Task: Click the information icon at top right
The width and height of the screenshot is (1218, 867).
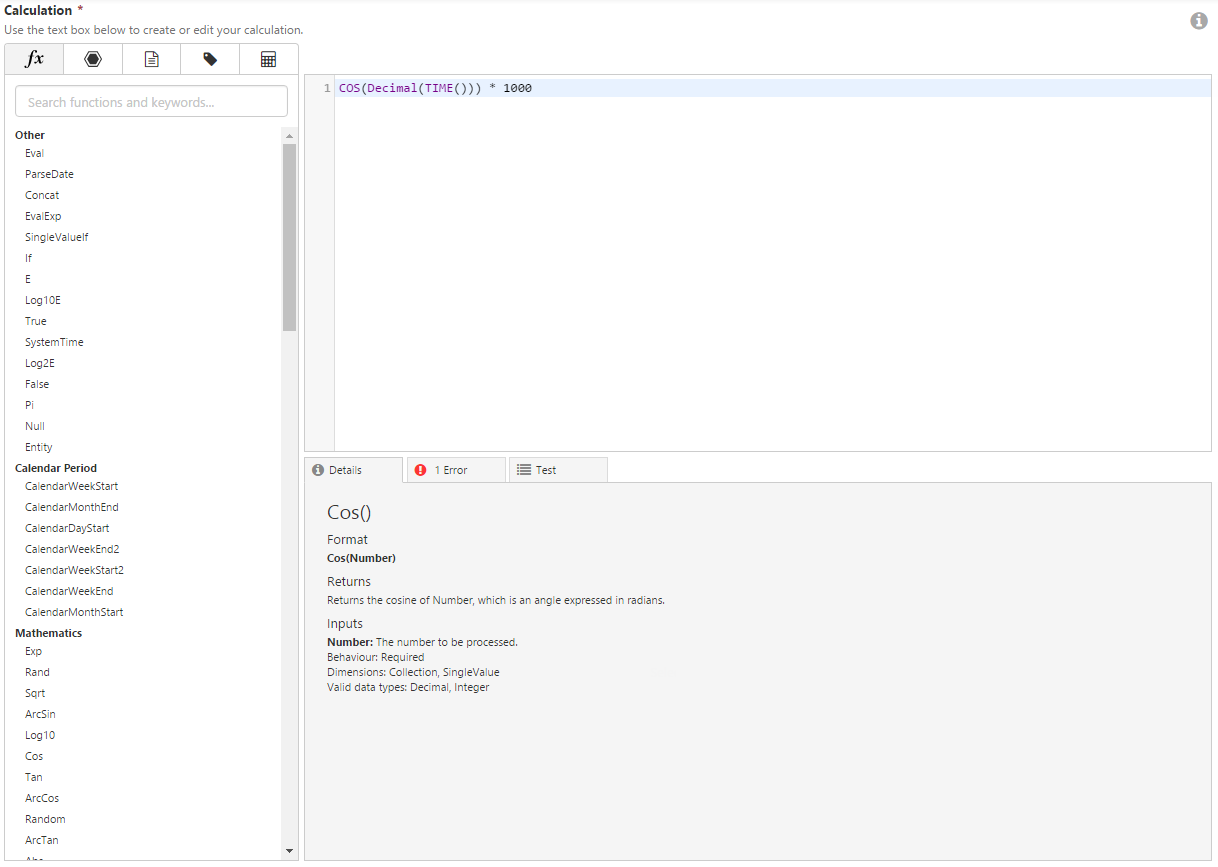Action: (x=1198, y=21)
